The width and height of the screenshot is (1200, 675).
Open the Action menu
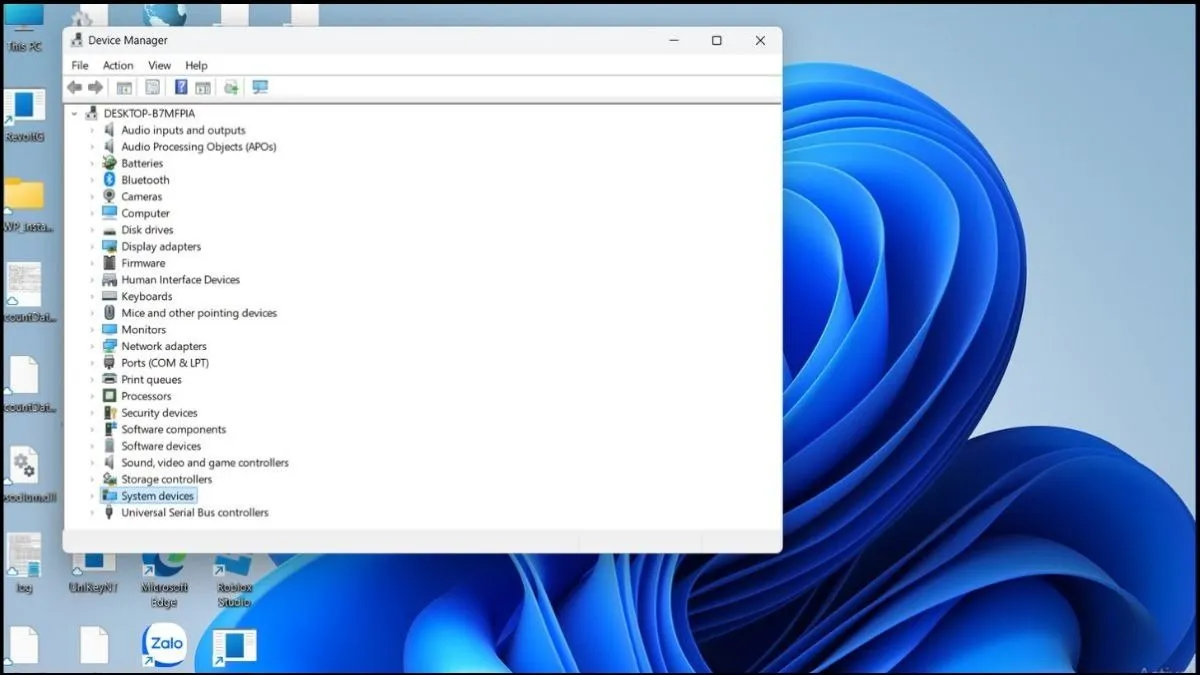(117, 64)
